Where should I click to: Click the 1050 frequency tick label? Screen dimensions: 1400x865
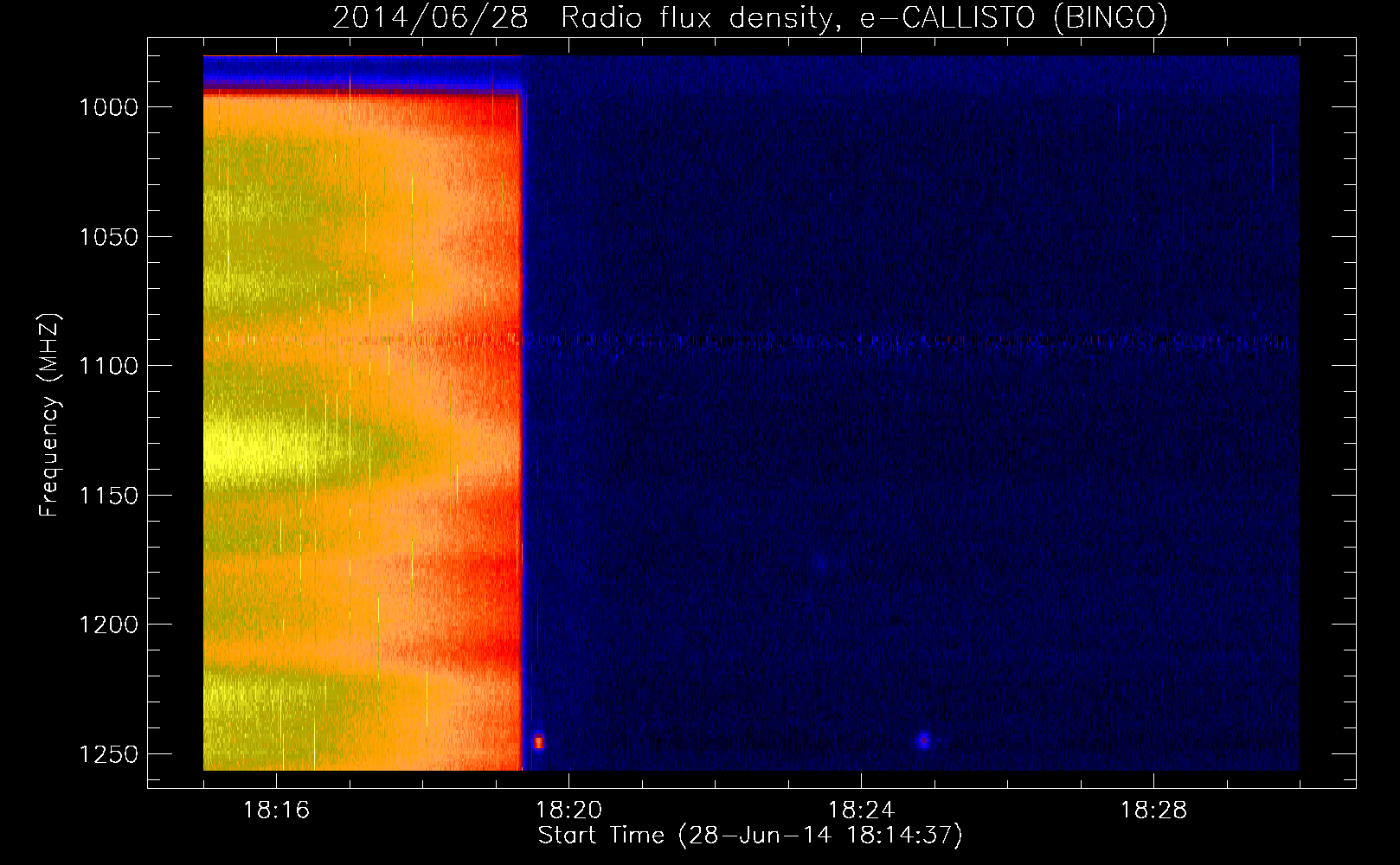pyautogui.click(x=109, y=237)
